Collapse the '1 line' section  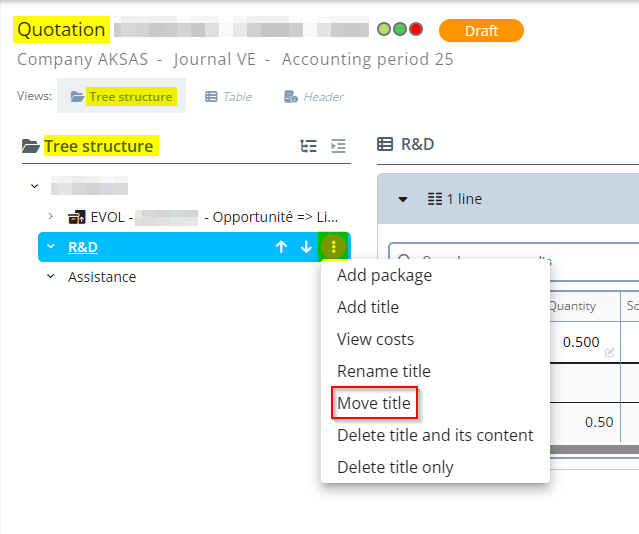(x=403, y=199)
